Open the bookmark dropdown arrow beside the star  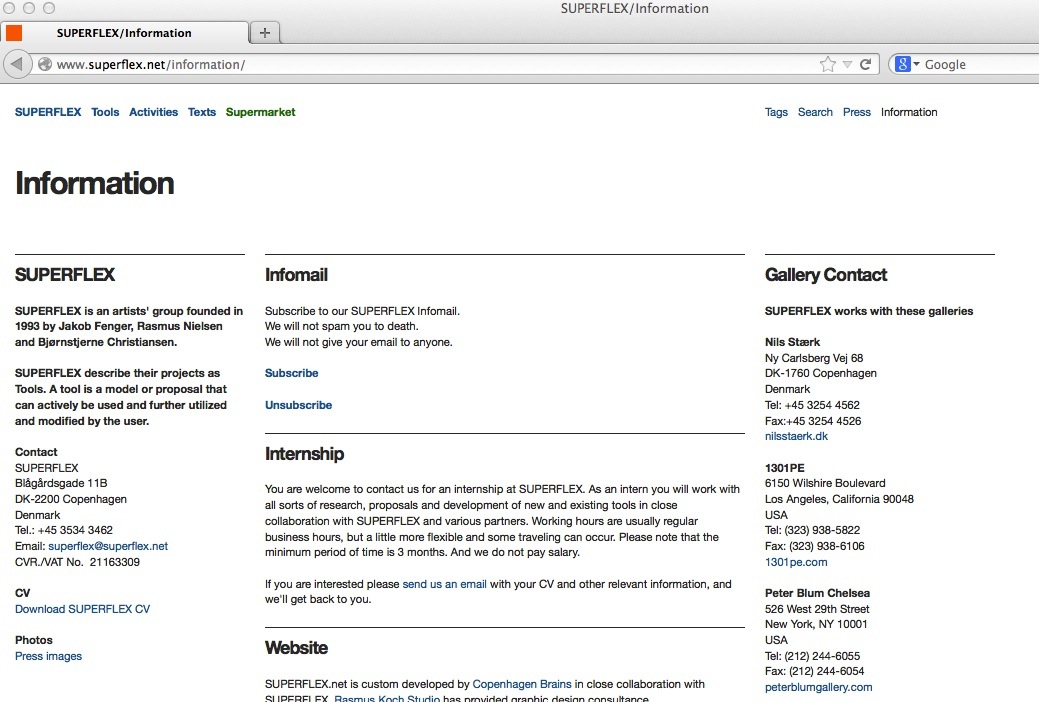click(847, 64)
